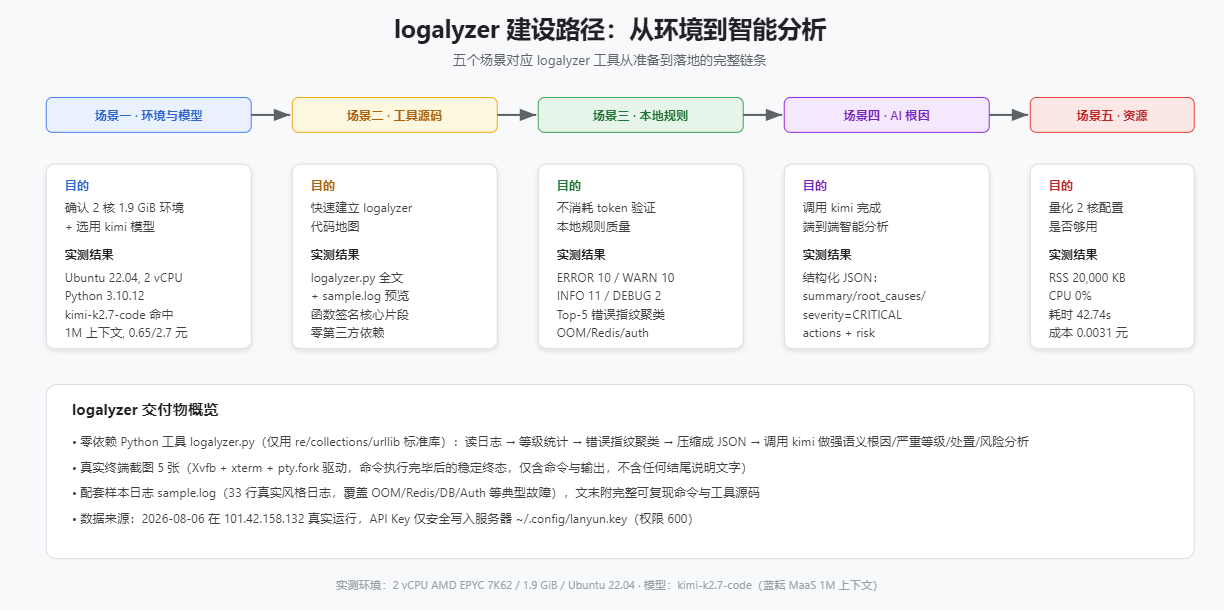Click the purple "目的" heading in card four
Image resolution: width=1224 pixels, height=615 pixels.
(815, 186)
